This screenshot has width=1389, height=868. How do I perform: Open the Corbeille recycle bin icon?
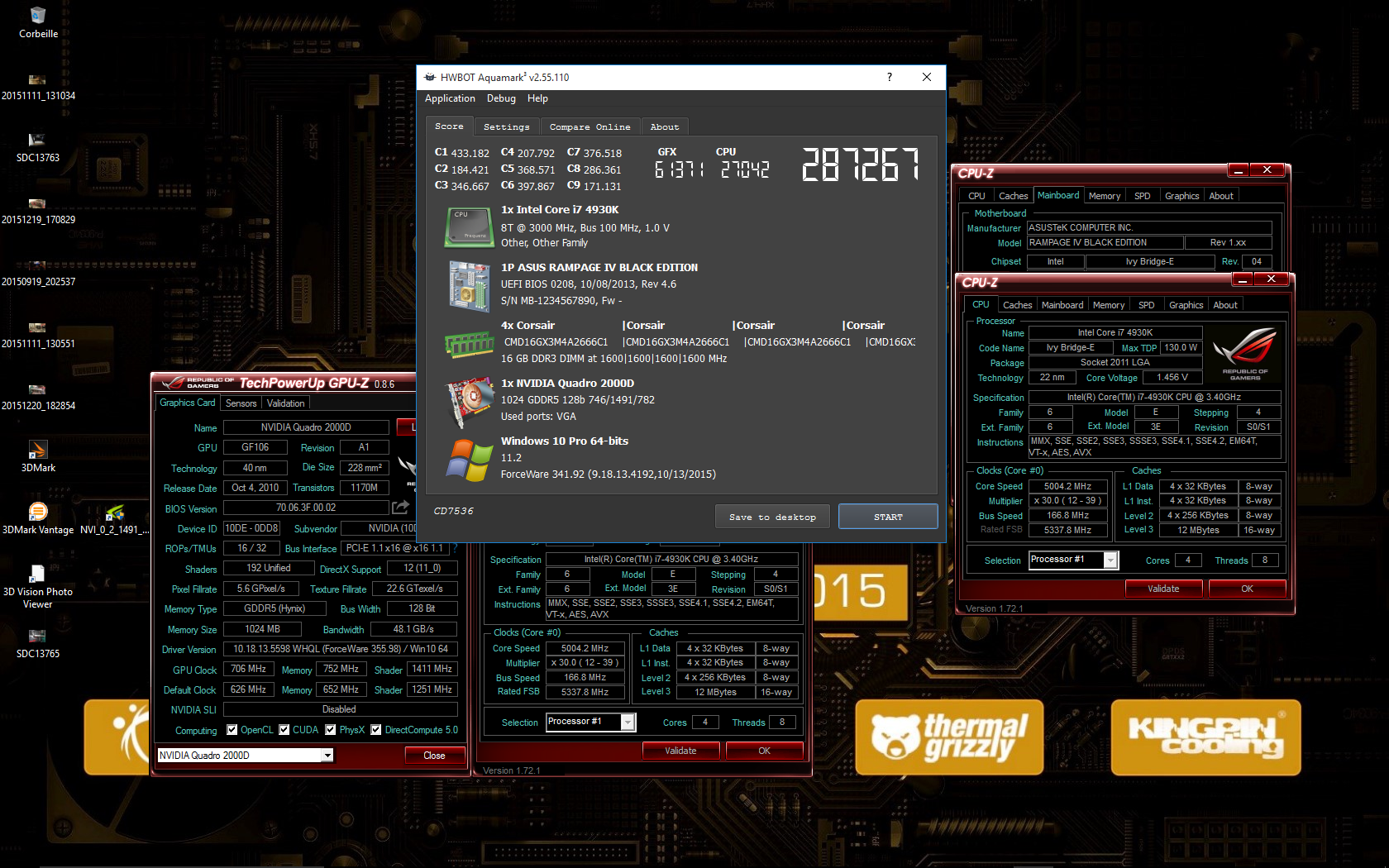coord(38,15)
